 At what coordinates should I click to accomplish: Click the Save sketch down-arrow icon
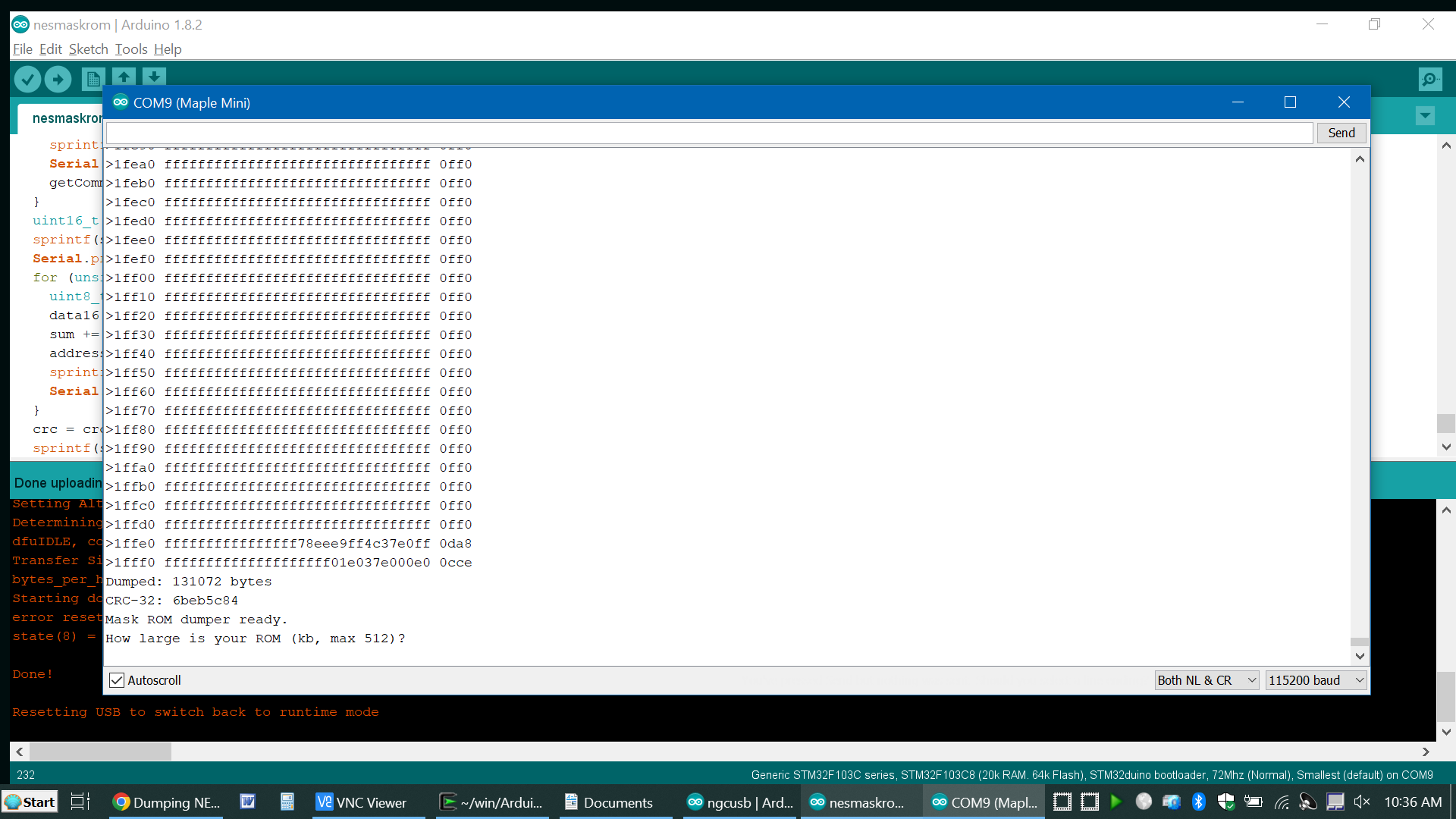(x=154, y=77)
